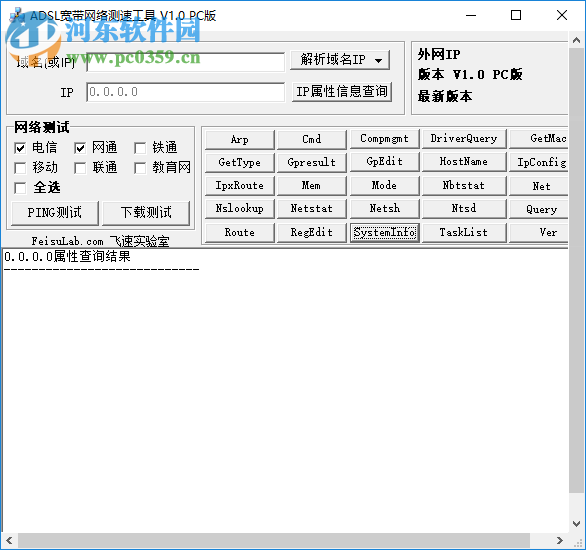Check the 电信 checkbox
The image size is (586, 550).
[20, 148]
